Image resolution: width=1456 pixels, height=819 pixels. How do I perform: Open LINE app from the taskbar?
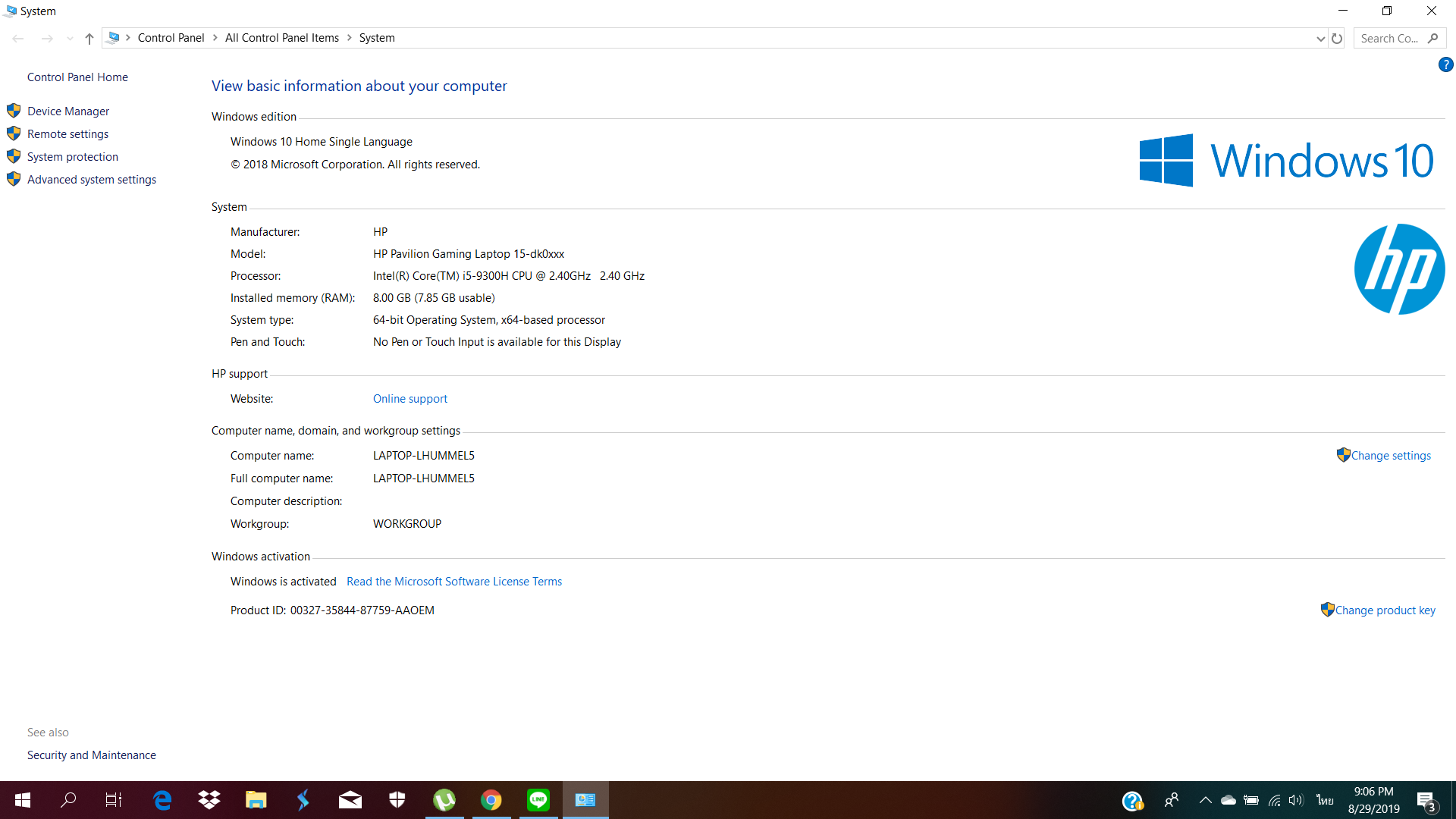[x=538, y=800]
